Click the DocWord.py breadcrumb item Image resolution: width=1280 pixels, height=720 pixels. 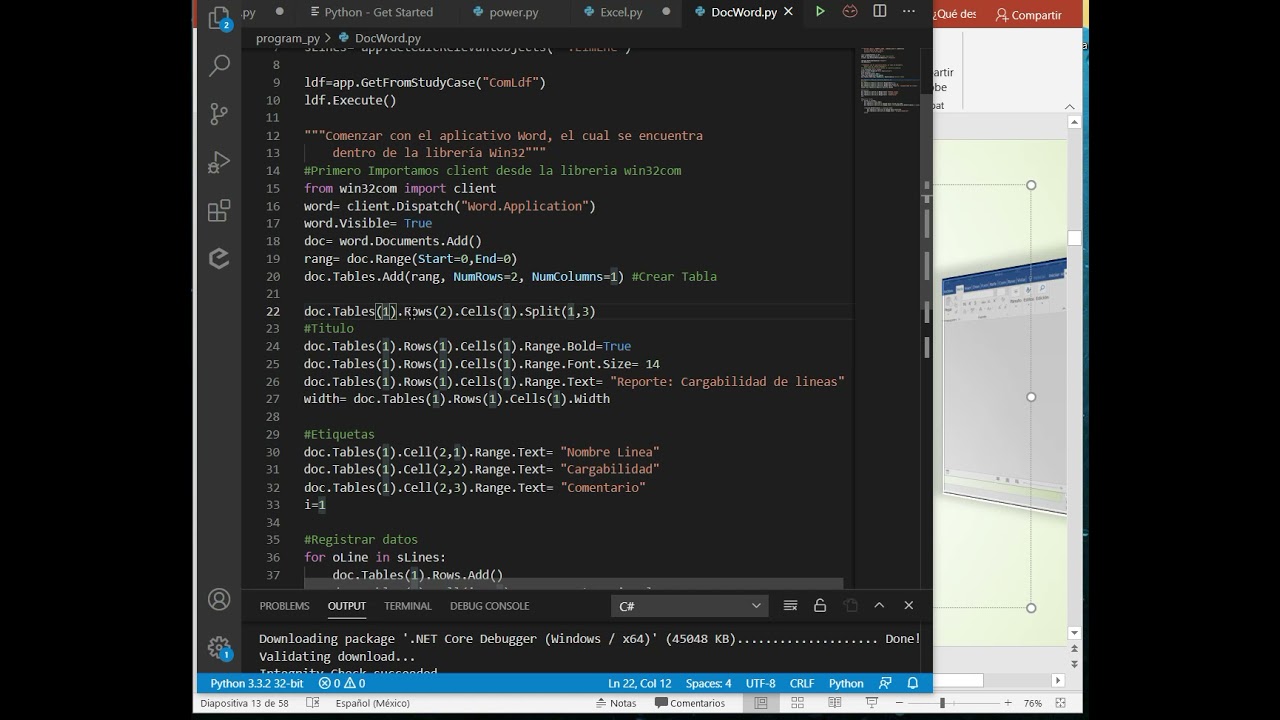pyautogui.click(x=380, y=38)
